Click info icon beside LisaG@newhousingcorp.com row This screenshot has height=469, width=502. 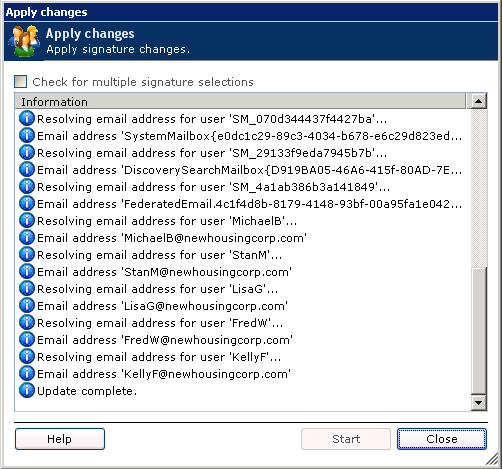pos(27,305)
